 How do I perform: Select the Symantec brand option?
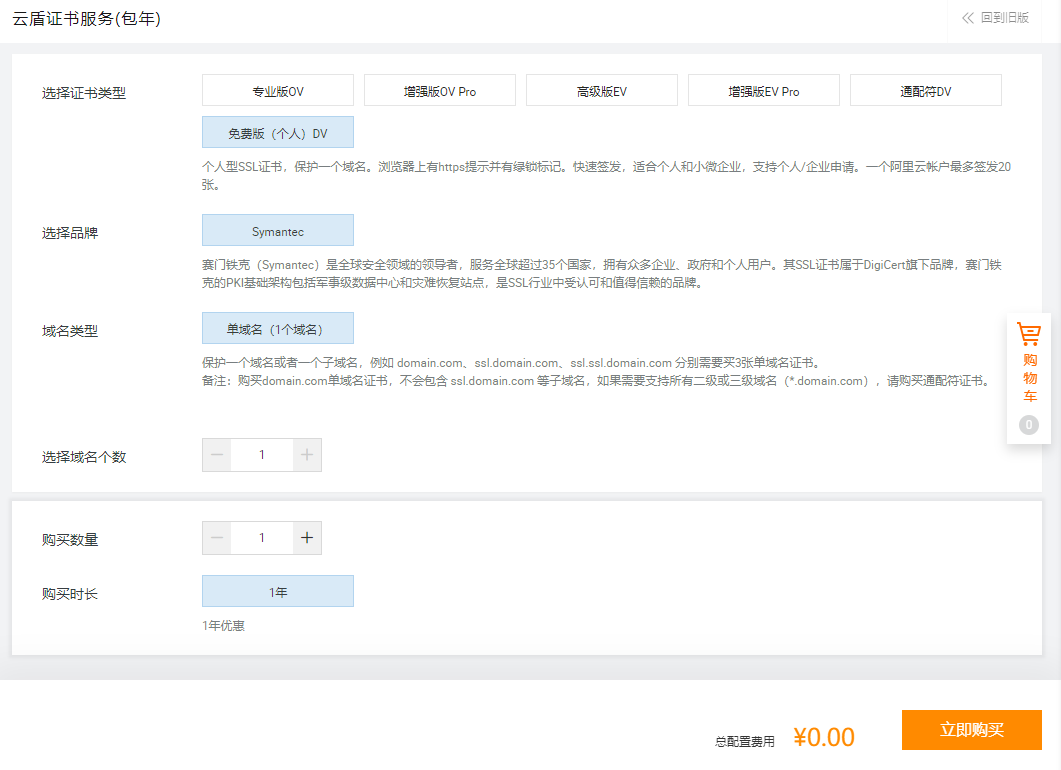coord(278,230)
